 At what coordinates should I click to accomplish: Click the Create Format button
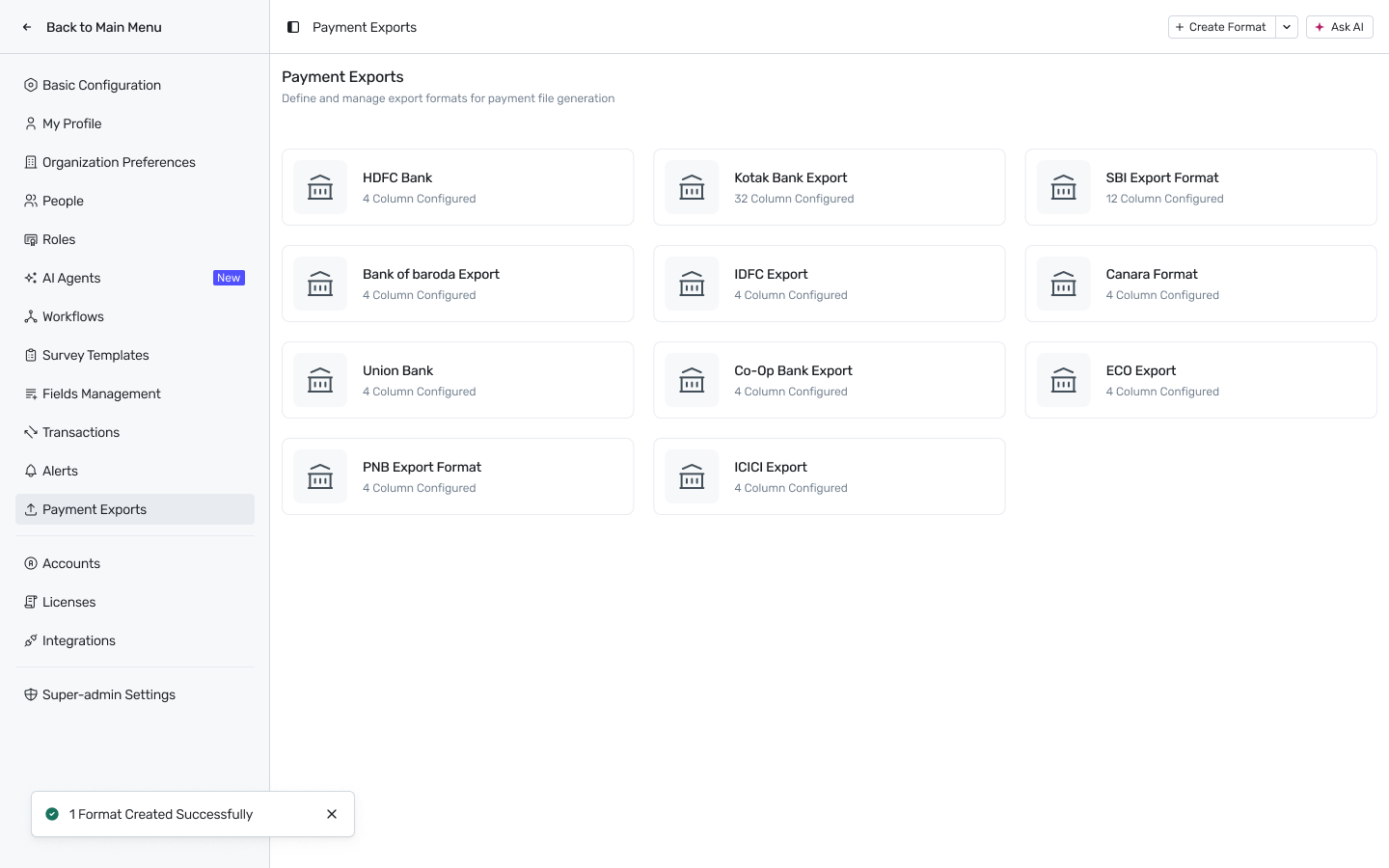[1221, 27]
